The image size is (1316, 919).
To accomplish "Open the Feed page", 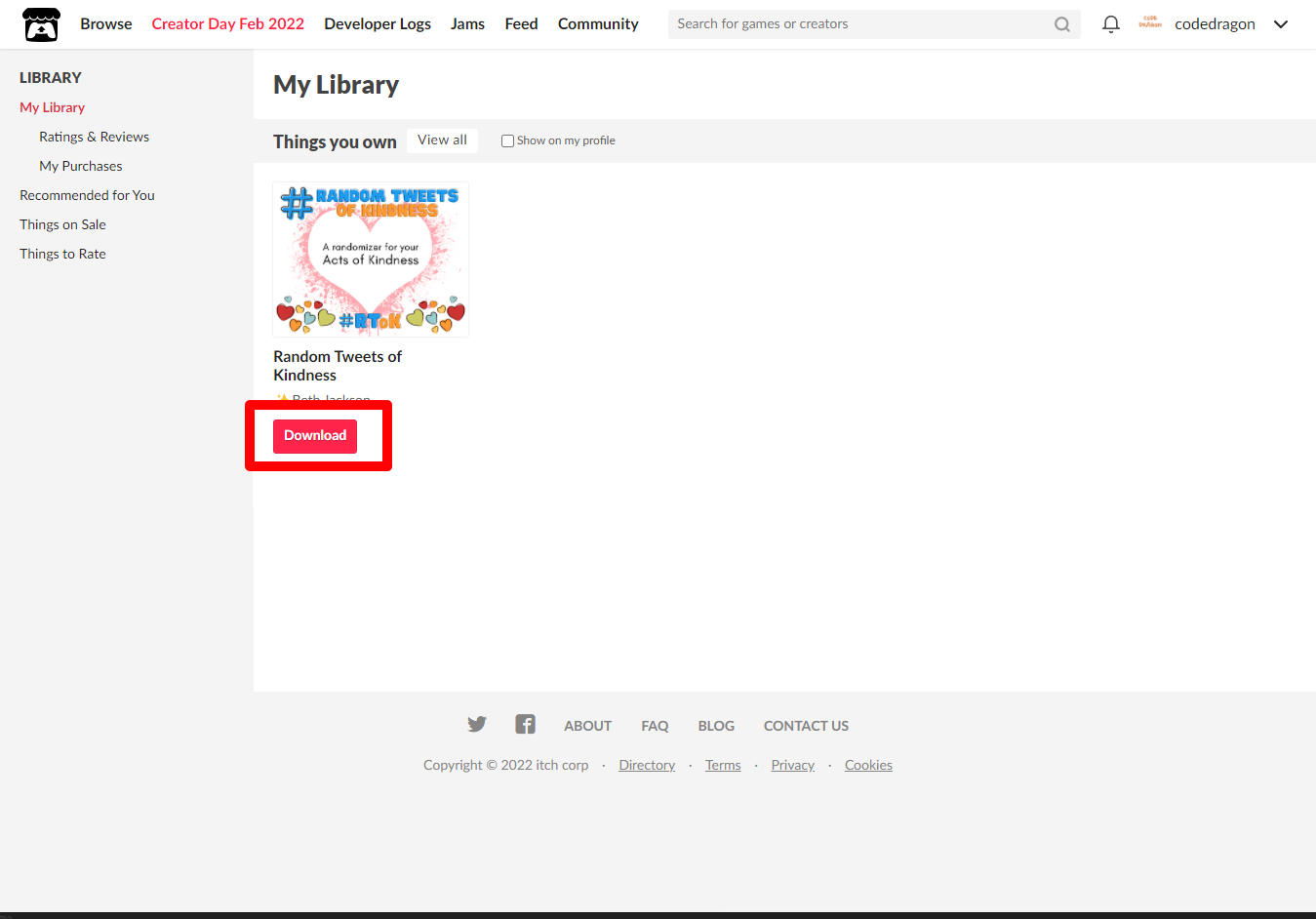I will tap(521, 24).
